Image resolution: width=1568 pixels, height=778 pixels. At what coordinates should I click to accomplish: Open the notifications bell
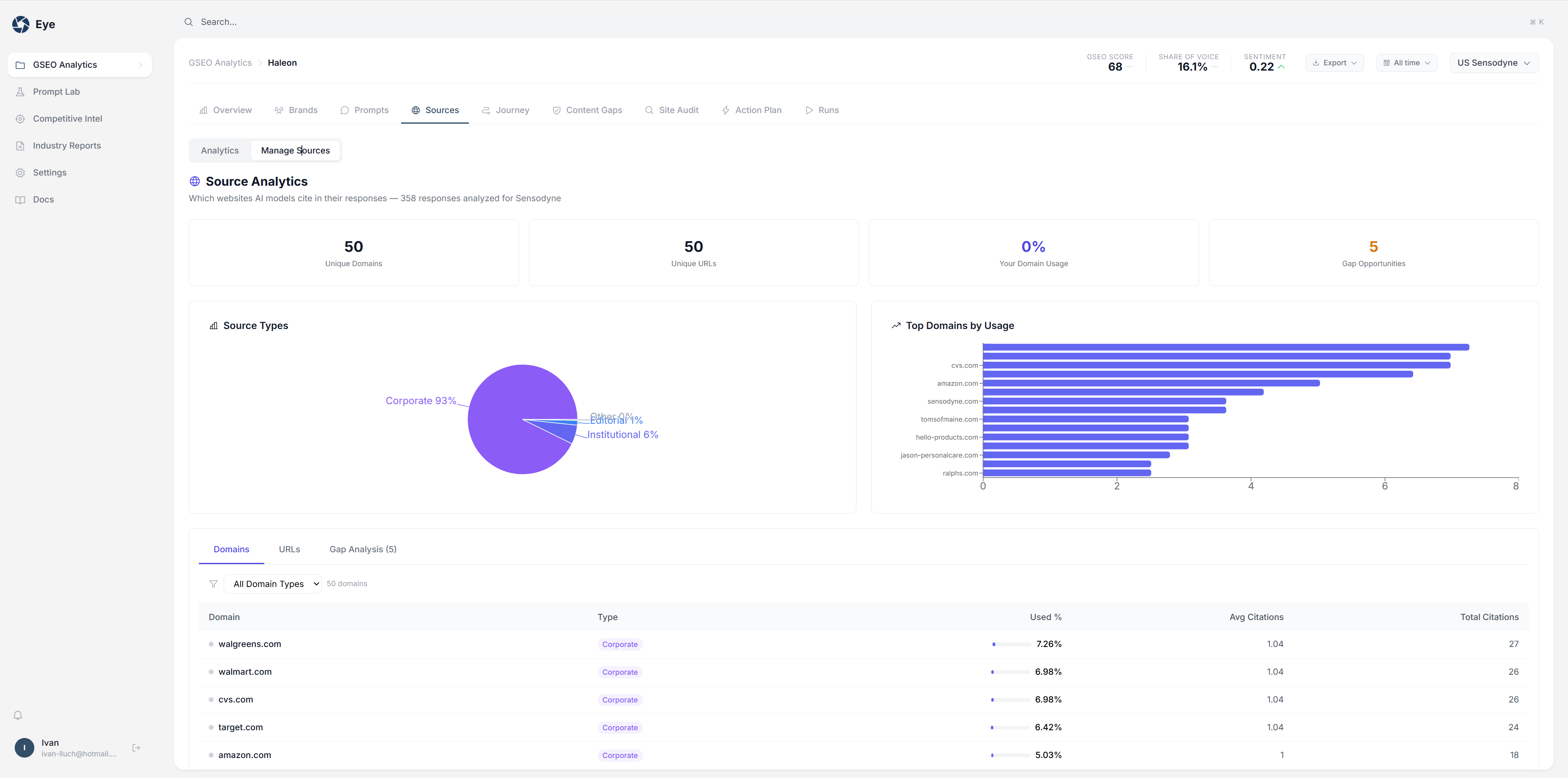coord(18,716)
